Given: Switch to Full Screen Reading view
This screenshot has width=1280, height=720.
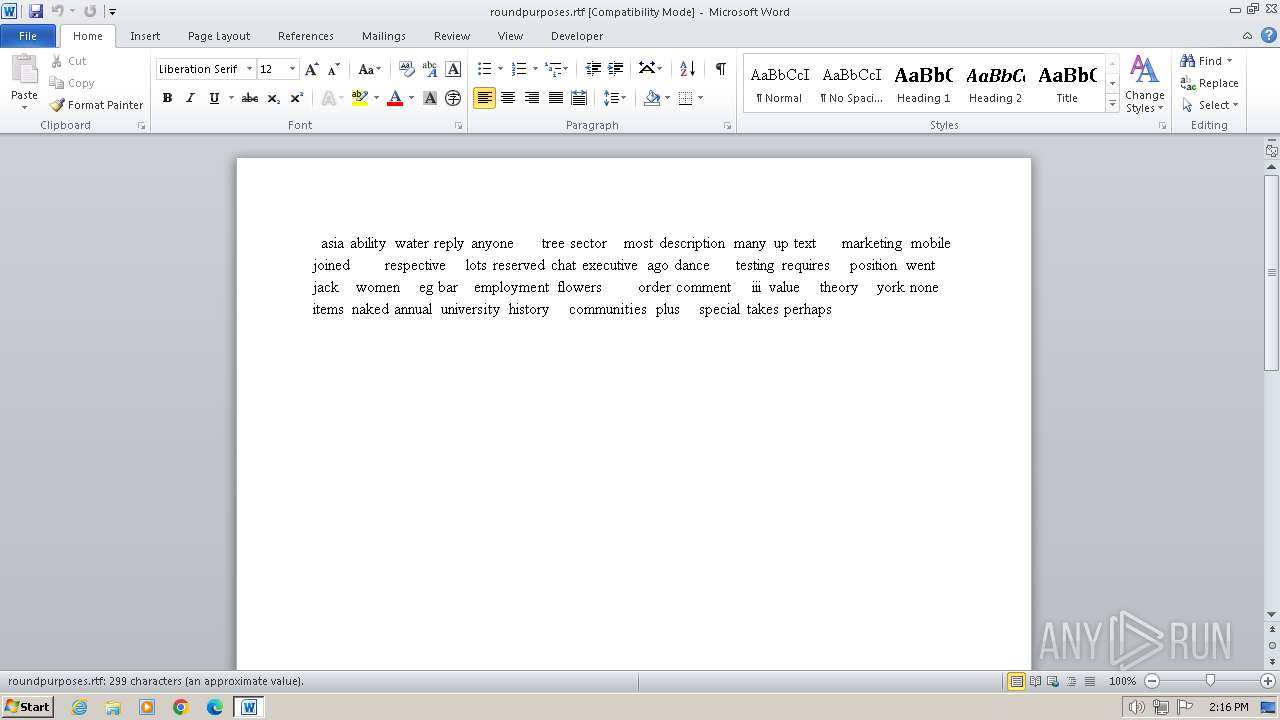Looking at the screenshot, I should click(1035, 681).
